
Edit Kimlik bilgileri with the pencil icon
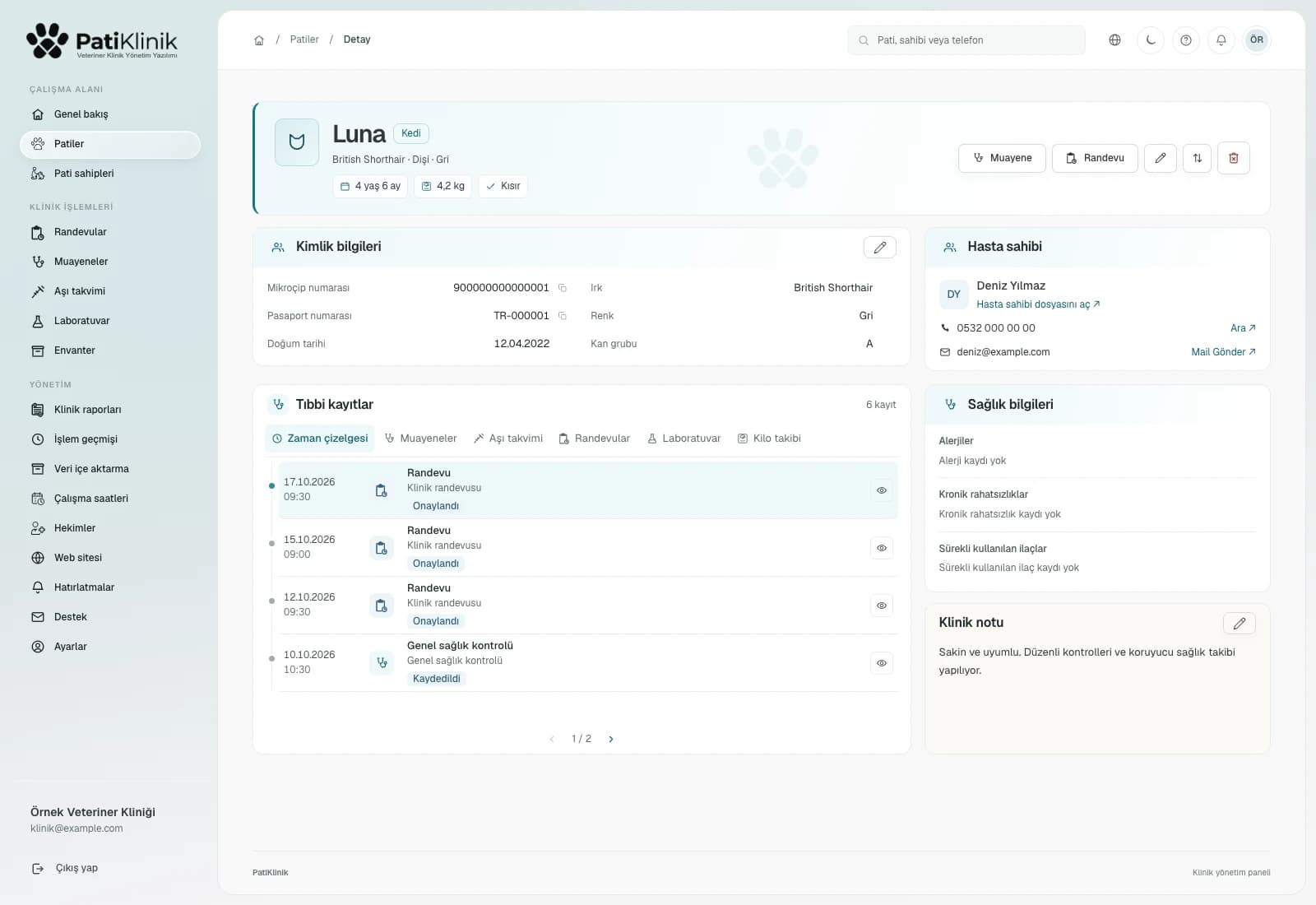(x=880, y=247)
